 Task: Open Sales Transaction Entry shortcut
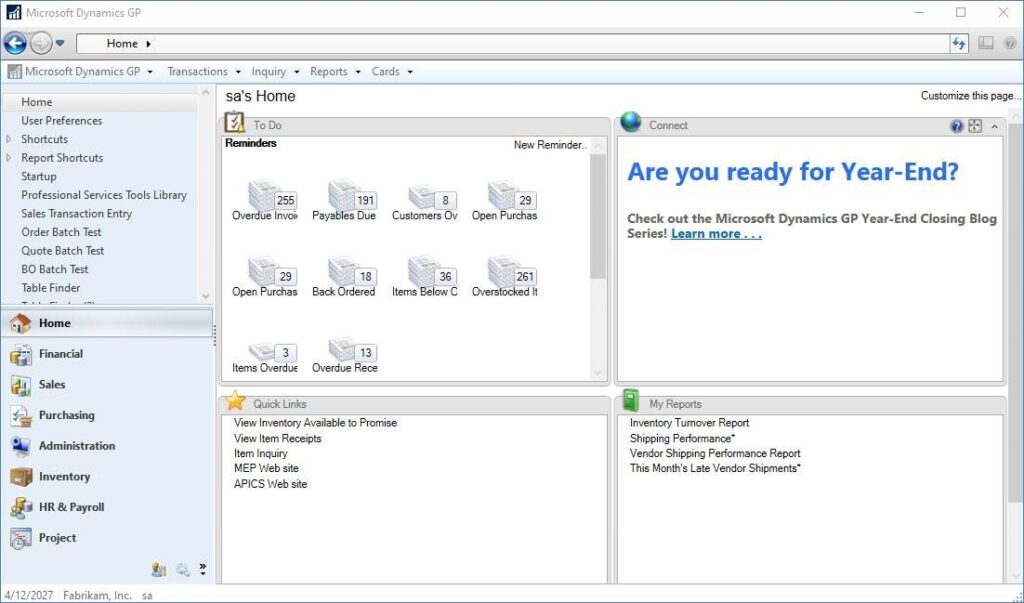[76, 214]
